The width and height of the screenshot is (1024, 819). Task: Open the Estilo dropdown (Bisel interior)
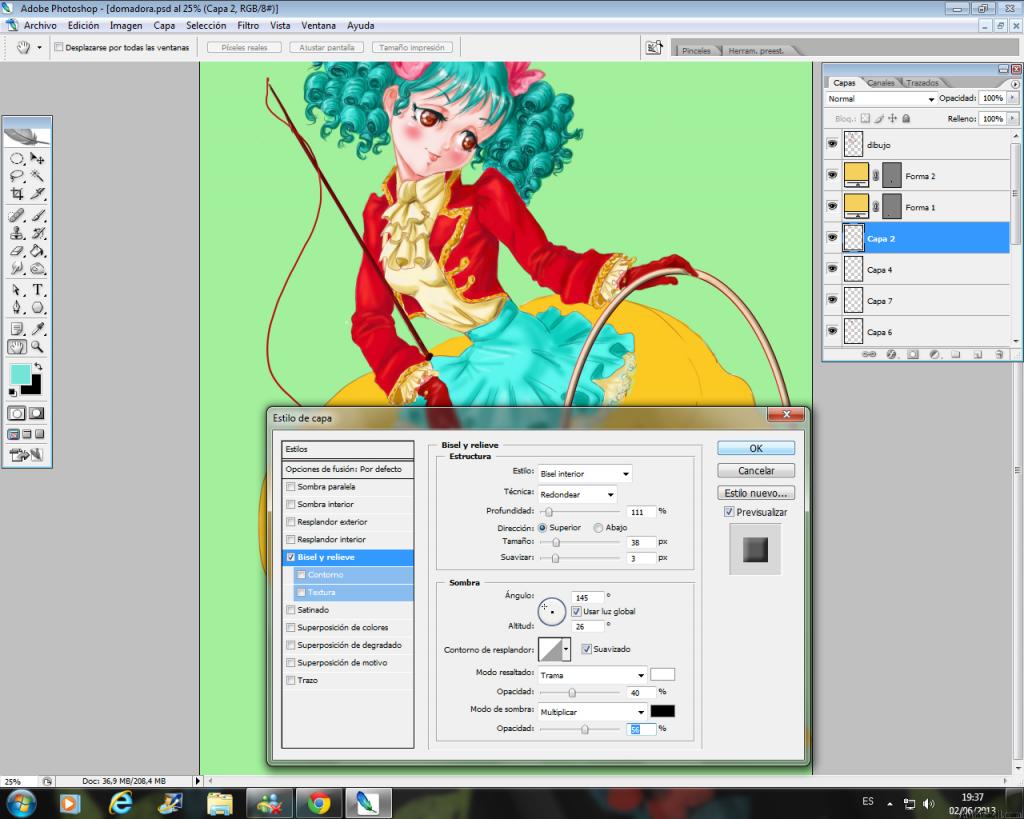point(584,474)
